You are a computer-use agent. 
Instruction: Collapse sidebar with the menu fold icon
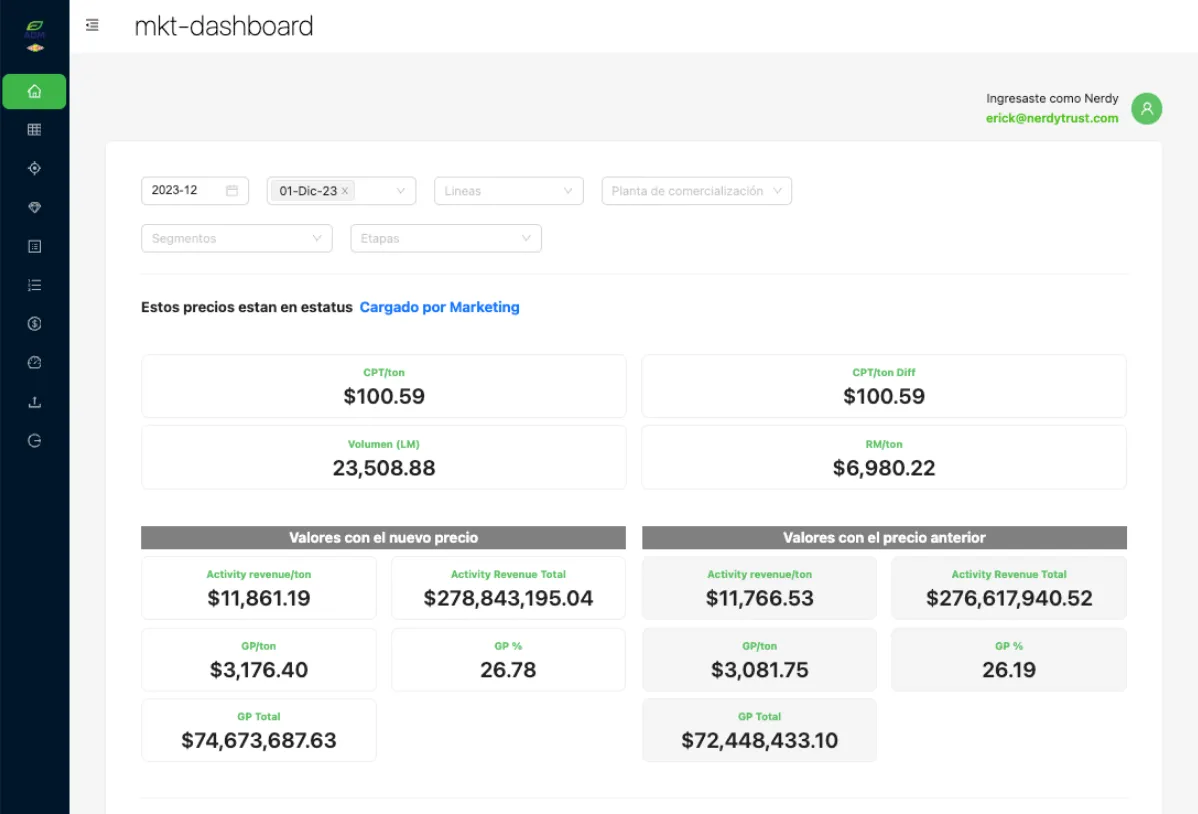coord(92,25)
